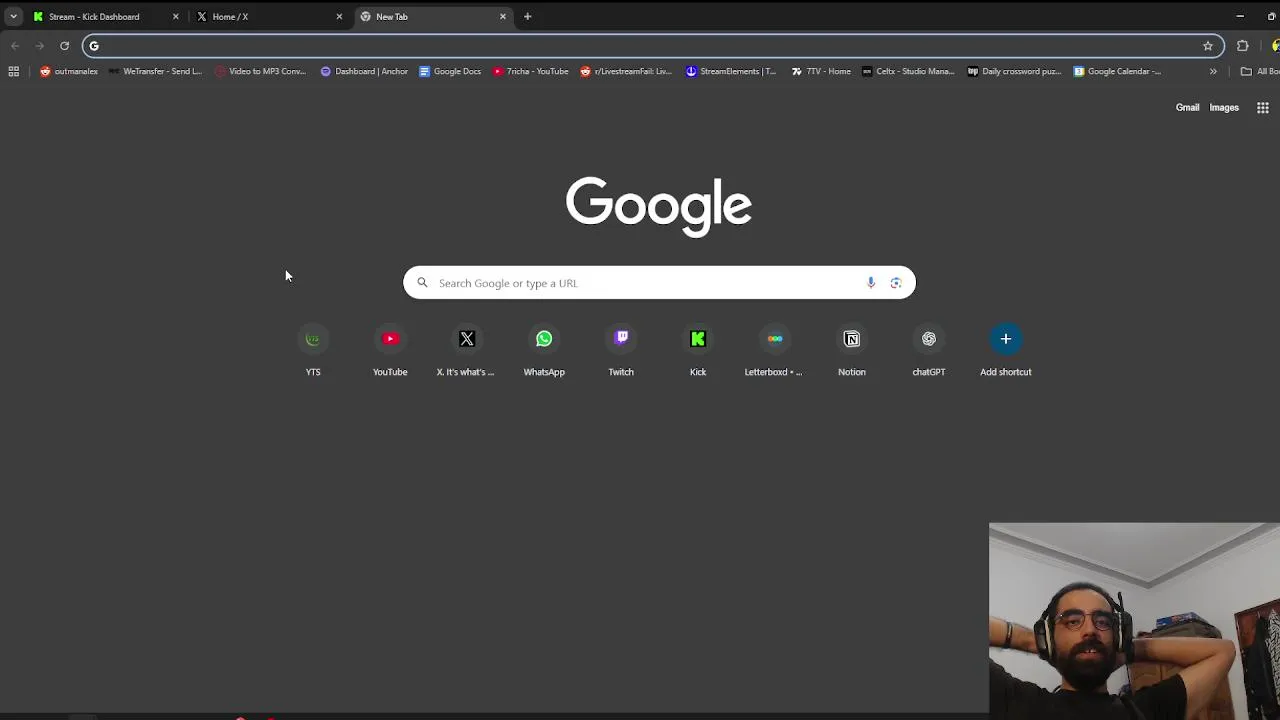Open the YouTube shortcut tile
The height and width of the screenshot is (720, 1280).
[x=390, y=350]
